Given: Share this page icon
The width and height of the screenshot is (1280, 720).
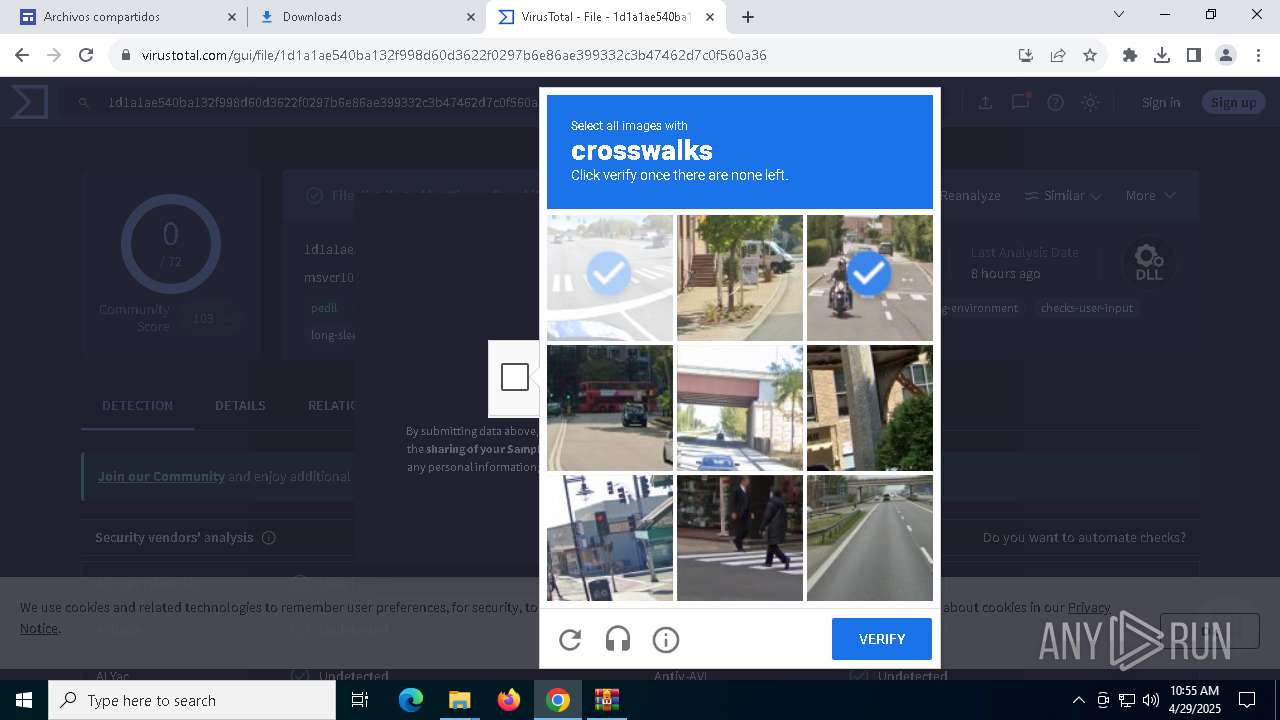Looking at the screenshot, I should pyautogui.click(x=1058, y=55).
